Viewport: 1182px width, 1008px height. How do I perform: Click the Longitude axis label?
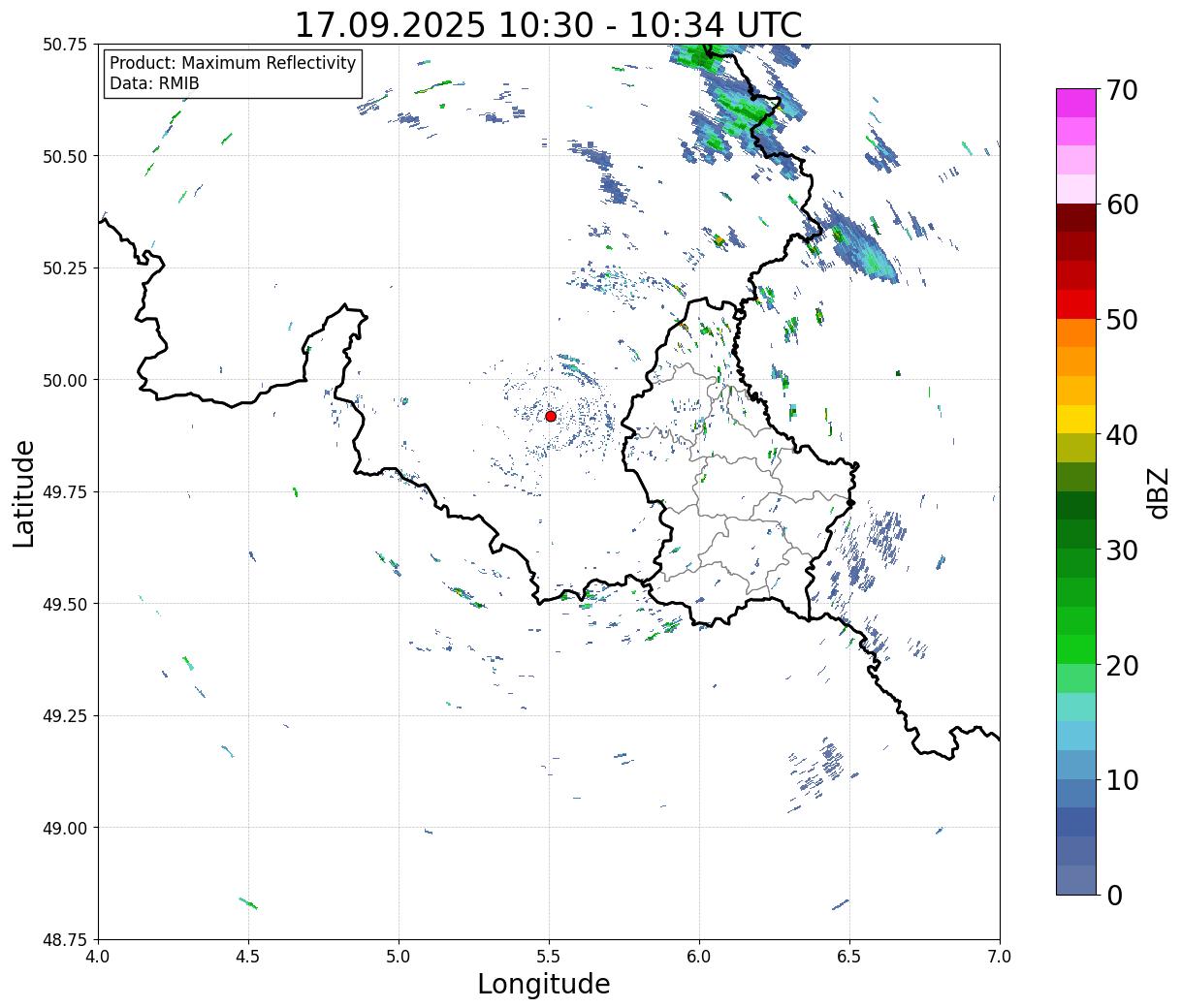[544, 984]
